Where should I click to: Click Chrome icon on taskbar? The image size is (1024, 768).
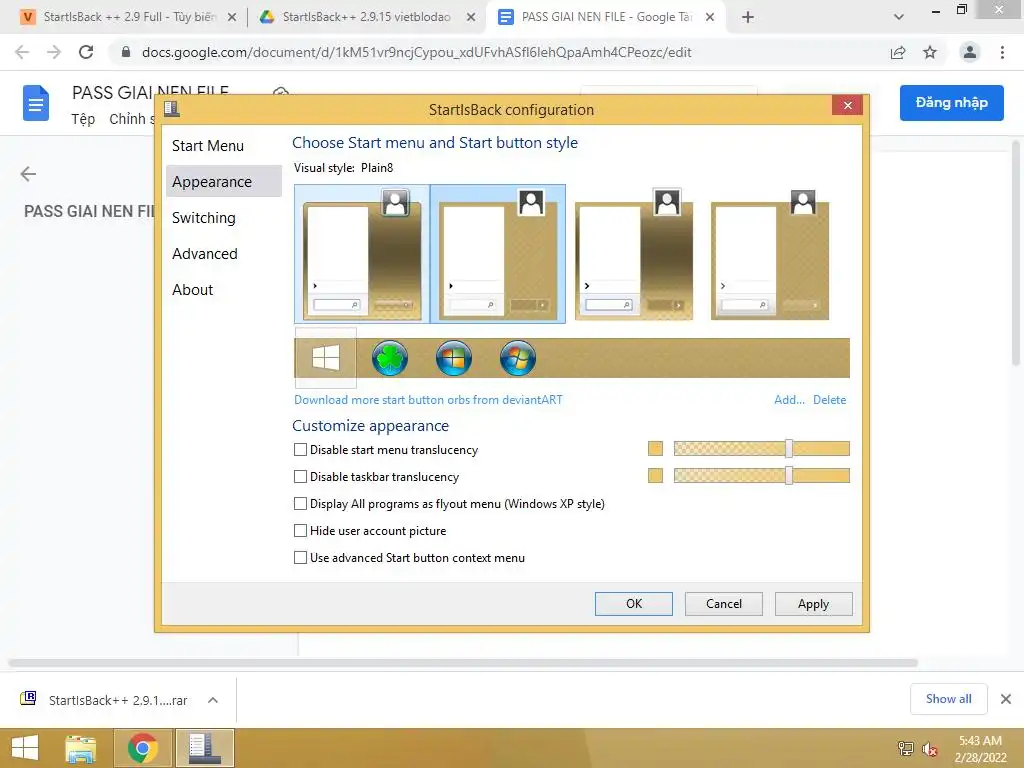(x=142, y=748)
